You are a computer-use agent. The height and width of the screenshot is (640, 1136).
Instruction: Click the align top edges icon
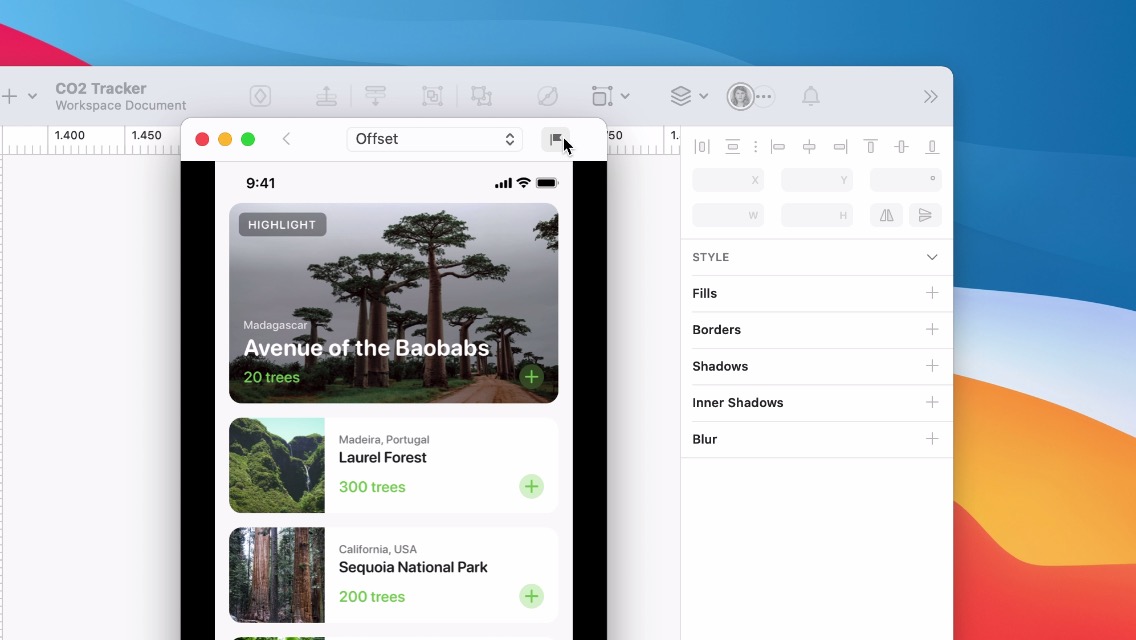(x=870, y=147)
